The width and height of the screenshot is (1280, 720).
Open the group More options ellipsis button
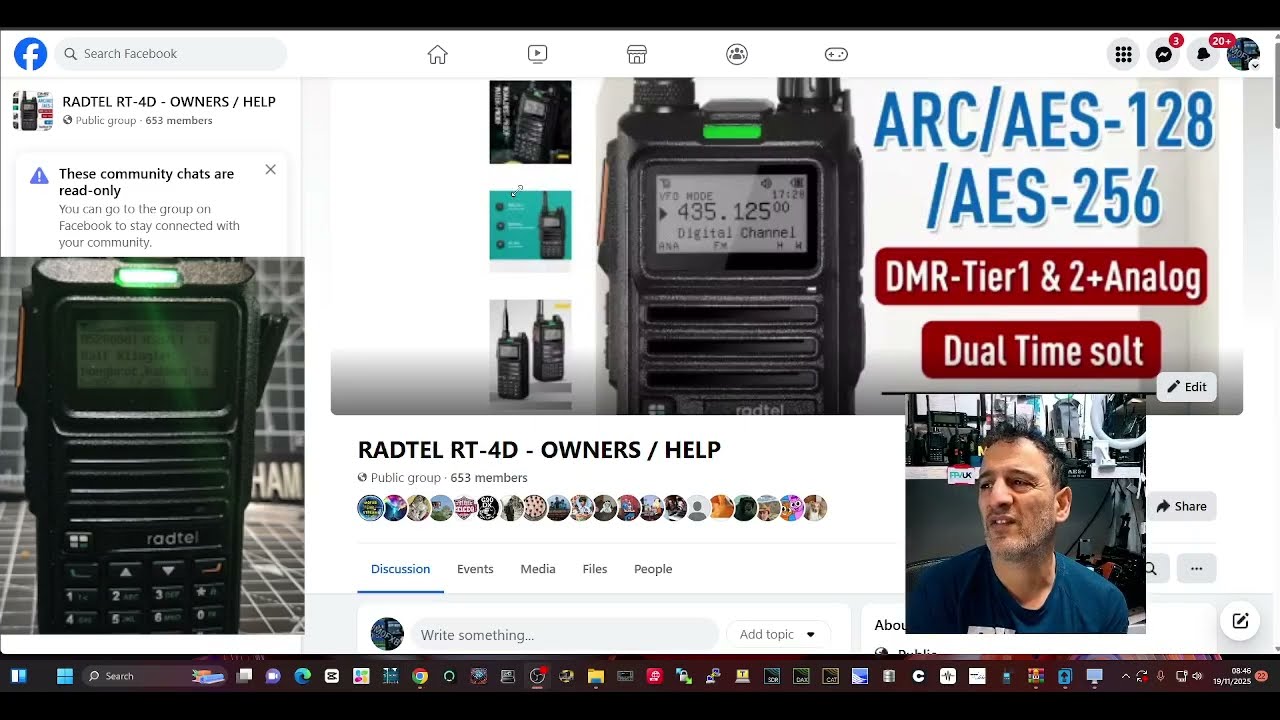pyautogui.click(x=1197, y=569)
